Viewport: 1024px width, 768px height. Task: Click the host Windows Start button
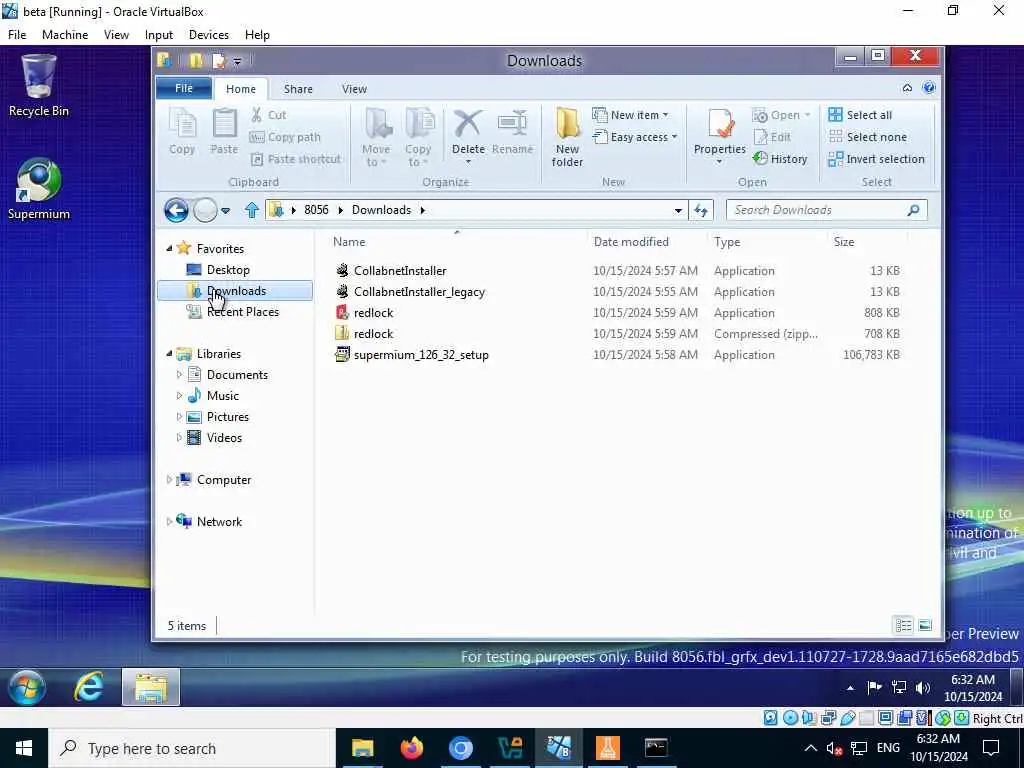click(24, 748)
